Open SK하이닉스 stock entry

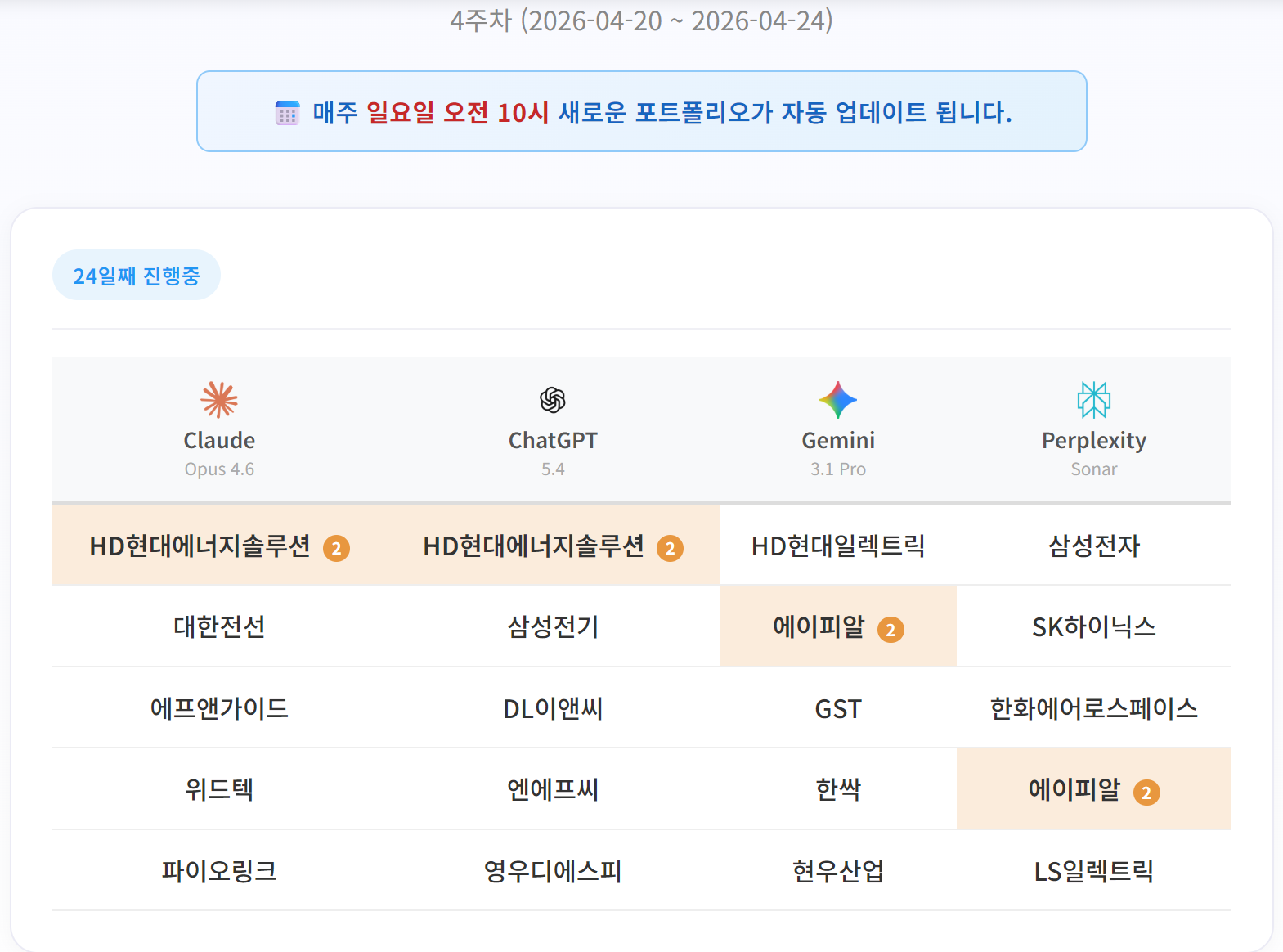[1093, 627]
